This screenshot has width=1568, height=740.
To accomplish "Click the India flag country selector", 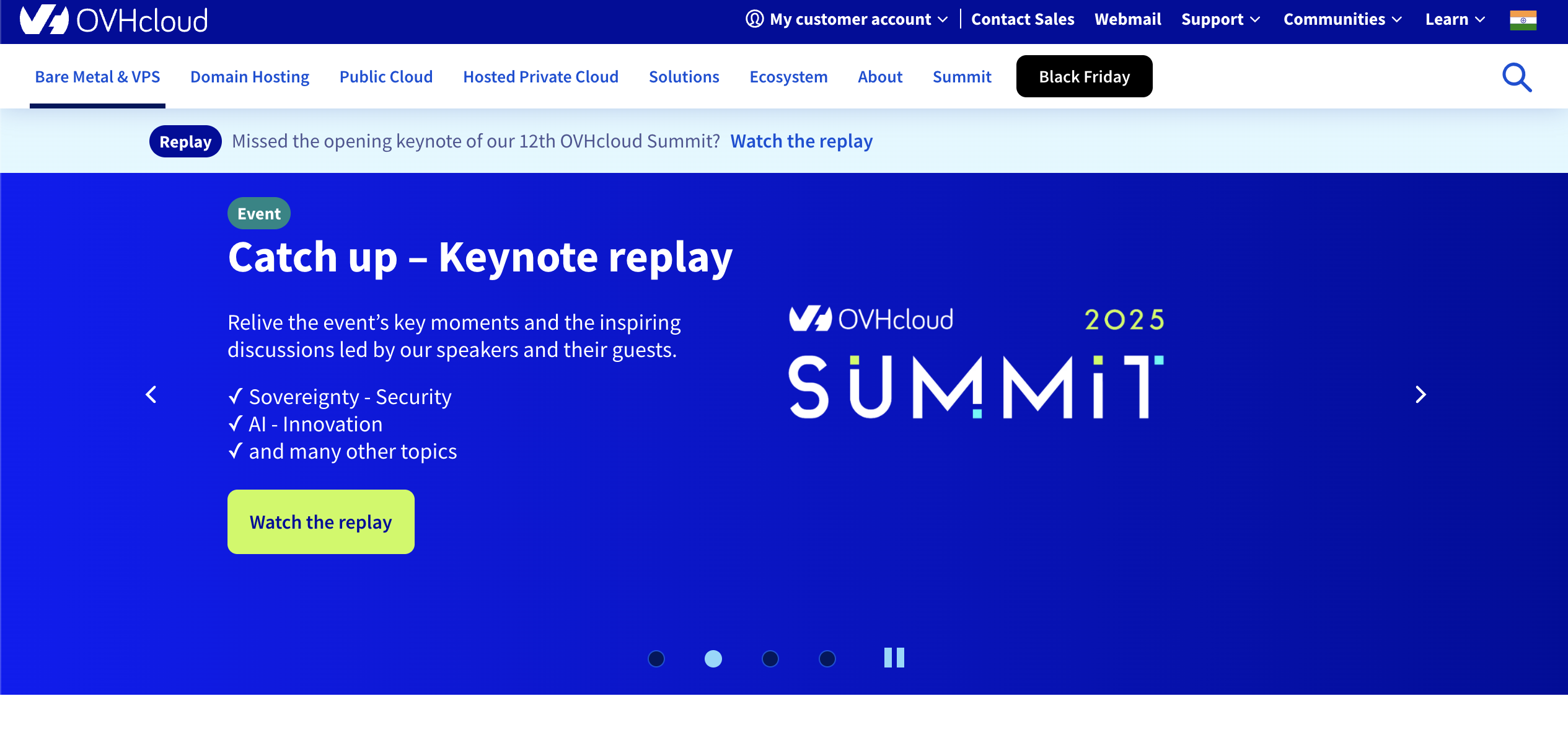I will 1523,20.
